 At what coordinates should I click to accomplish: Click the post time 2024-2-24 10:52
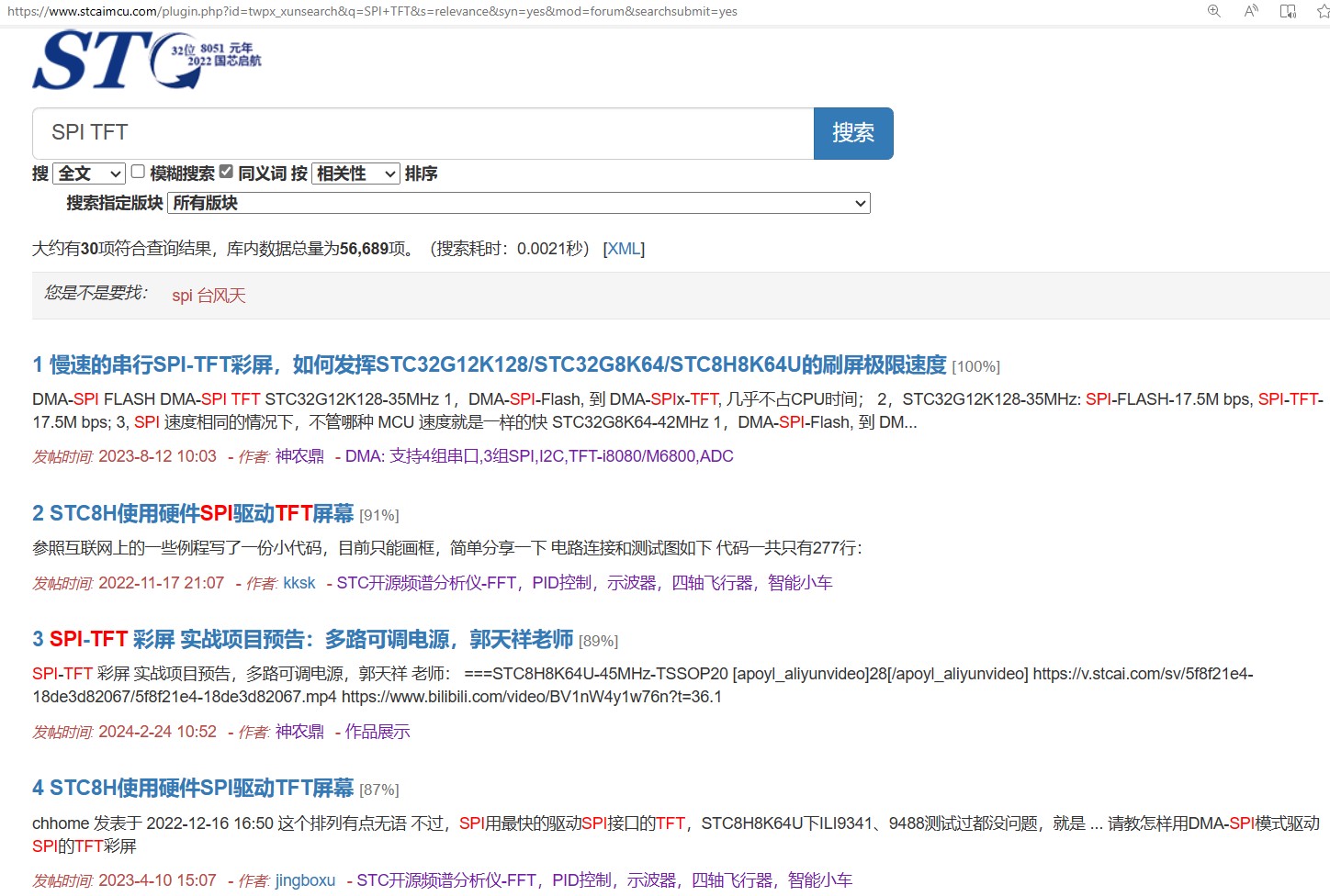pyautogui.click(x=157, y=732)
